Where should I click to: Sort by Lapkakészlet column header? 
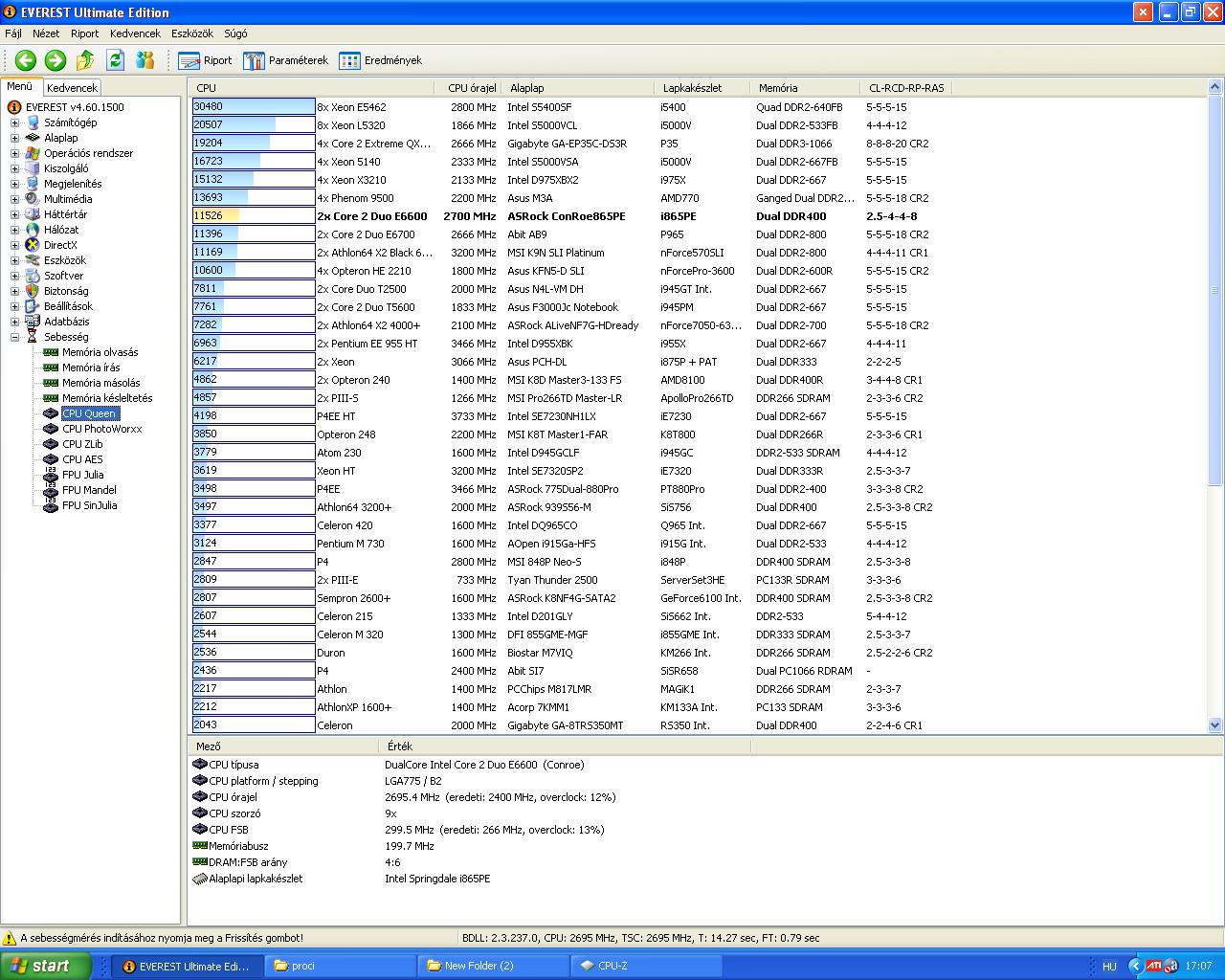point(704,88)
